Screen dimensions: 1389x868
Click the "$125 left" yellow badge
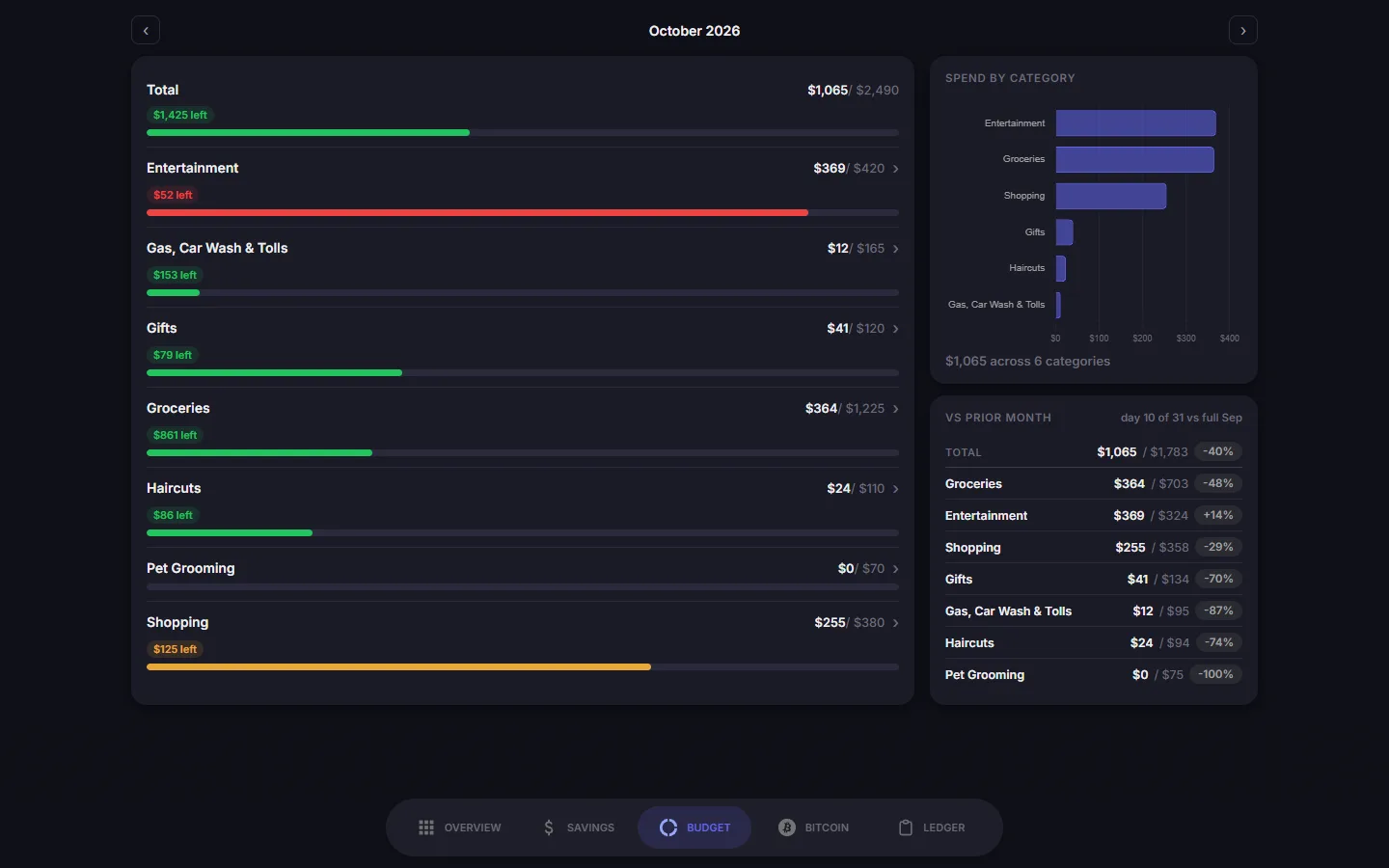click(x=175, y=649)
